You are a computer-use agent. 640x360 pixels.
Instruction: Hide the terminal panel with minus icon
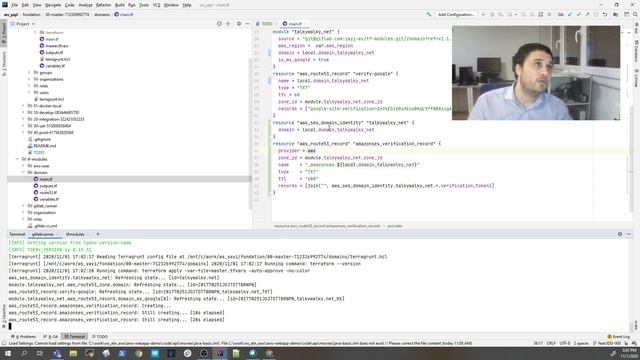(x=629, y=234)
